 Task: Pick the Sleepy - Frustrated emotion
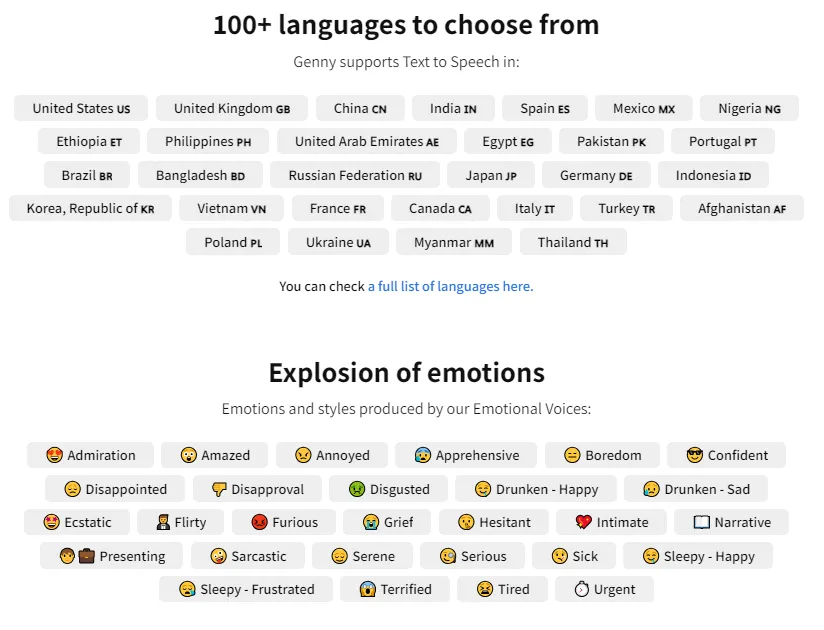coord(245,589)
